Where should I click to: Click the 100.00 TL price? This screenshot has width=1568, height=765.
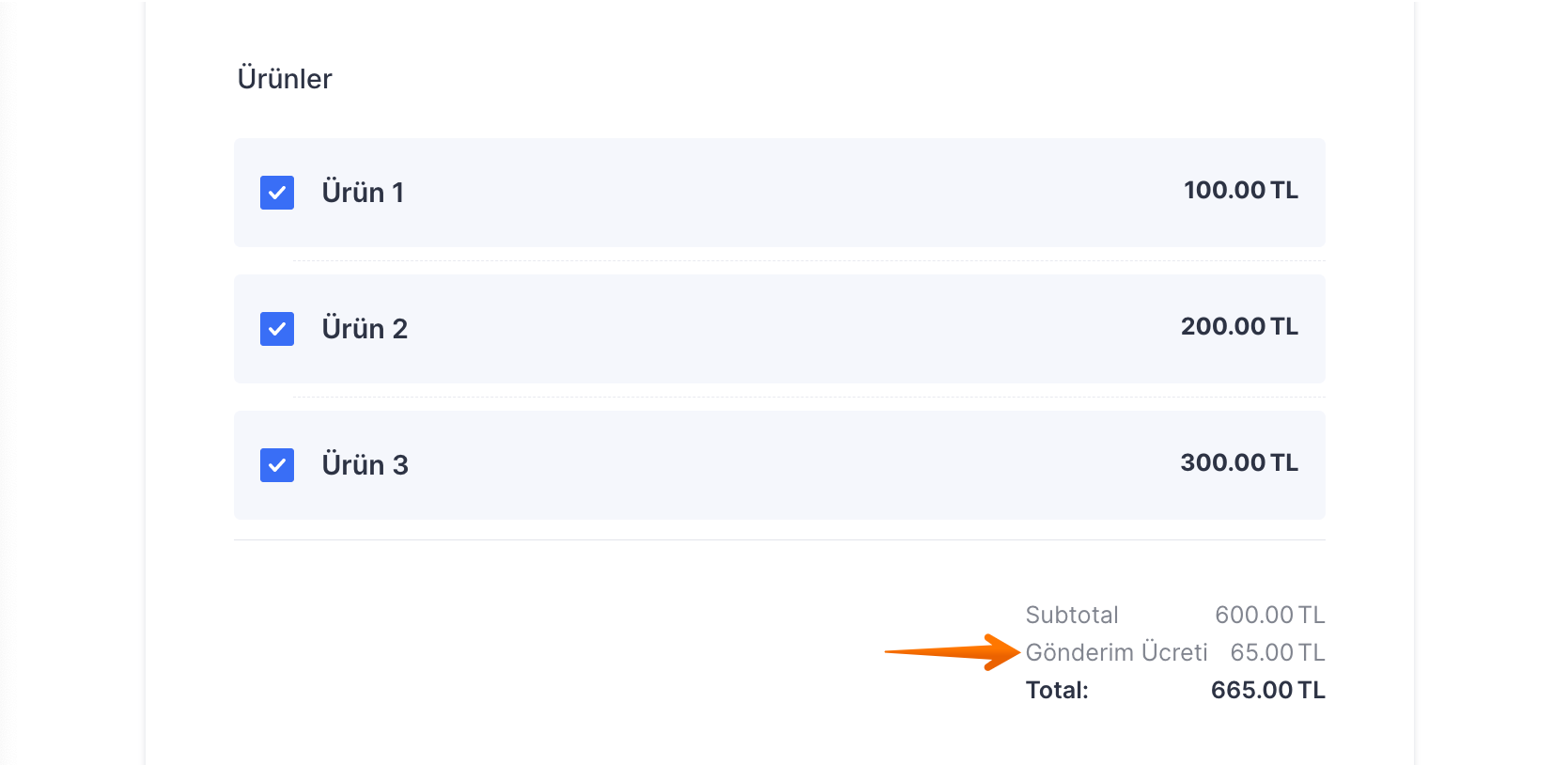point(1240,190)
